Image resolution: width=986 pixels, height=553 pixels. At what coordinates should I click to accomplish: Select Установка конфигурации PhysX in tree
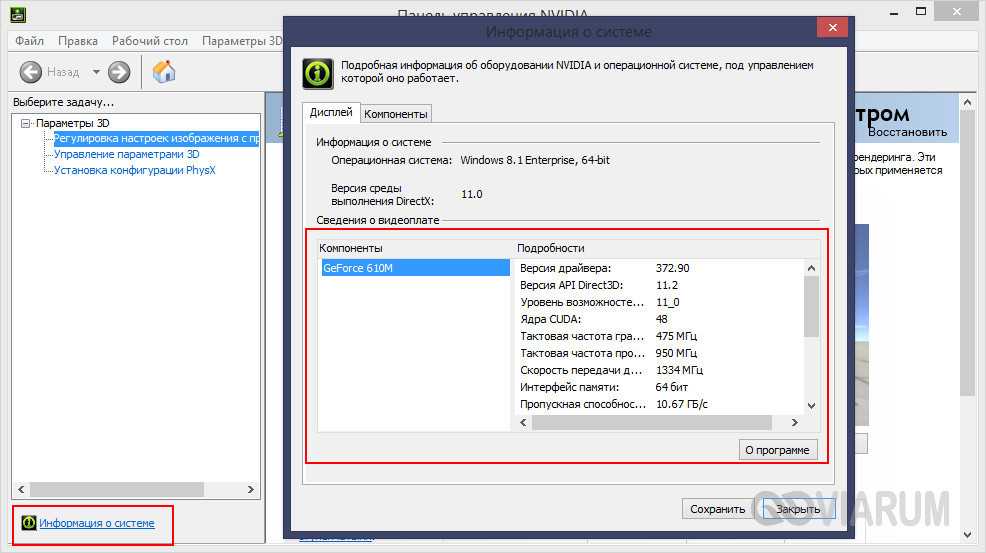[x=134, y=170]
